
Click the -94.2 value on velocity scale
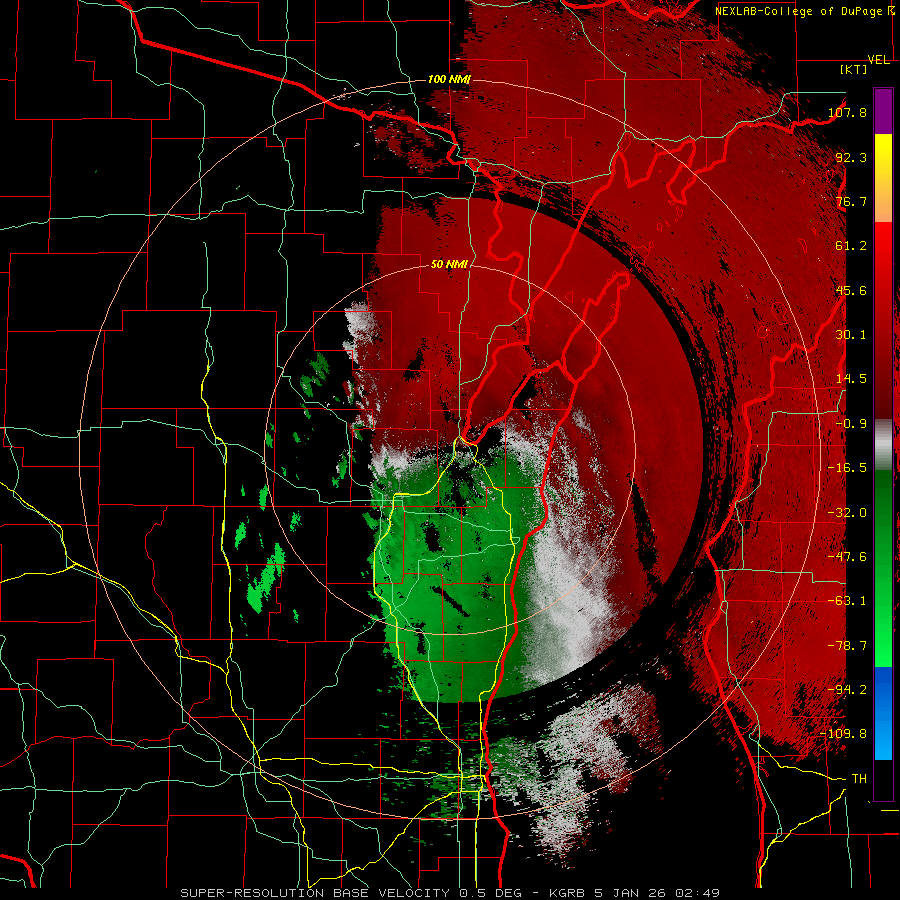click(847, 690)
